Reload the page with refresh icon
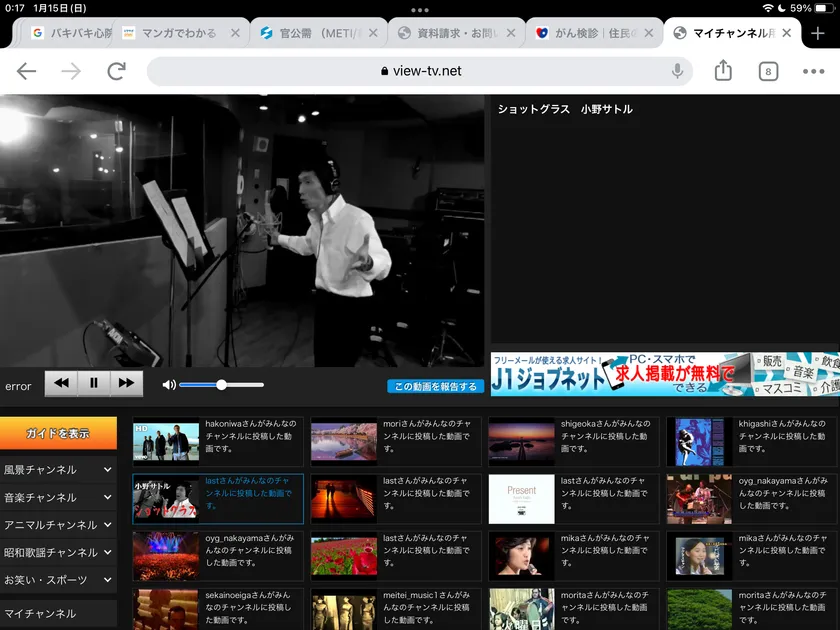The image size is (840, 630). 117,71
